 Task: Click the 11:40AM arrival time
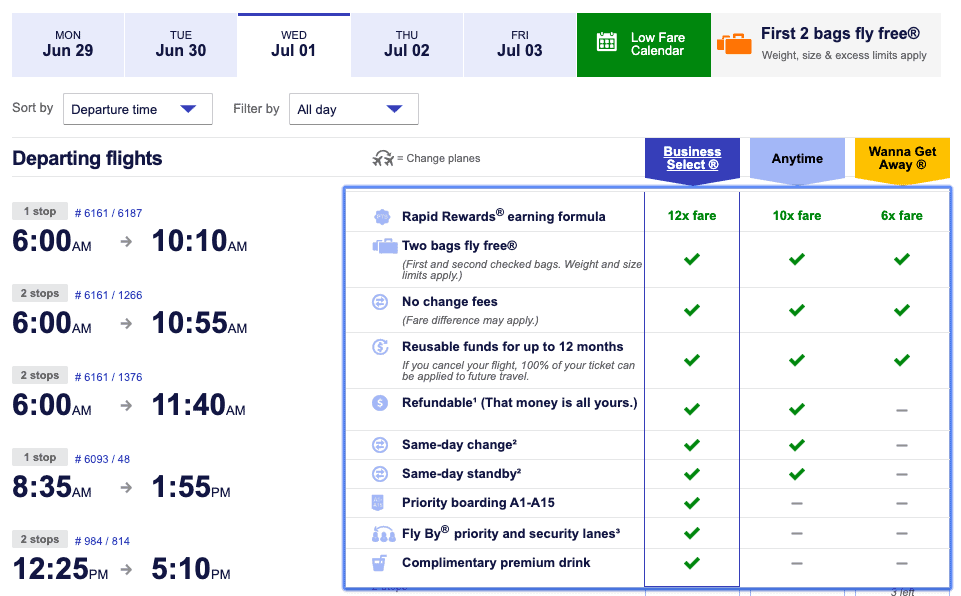click(x=199, y=405)
